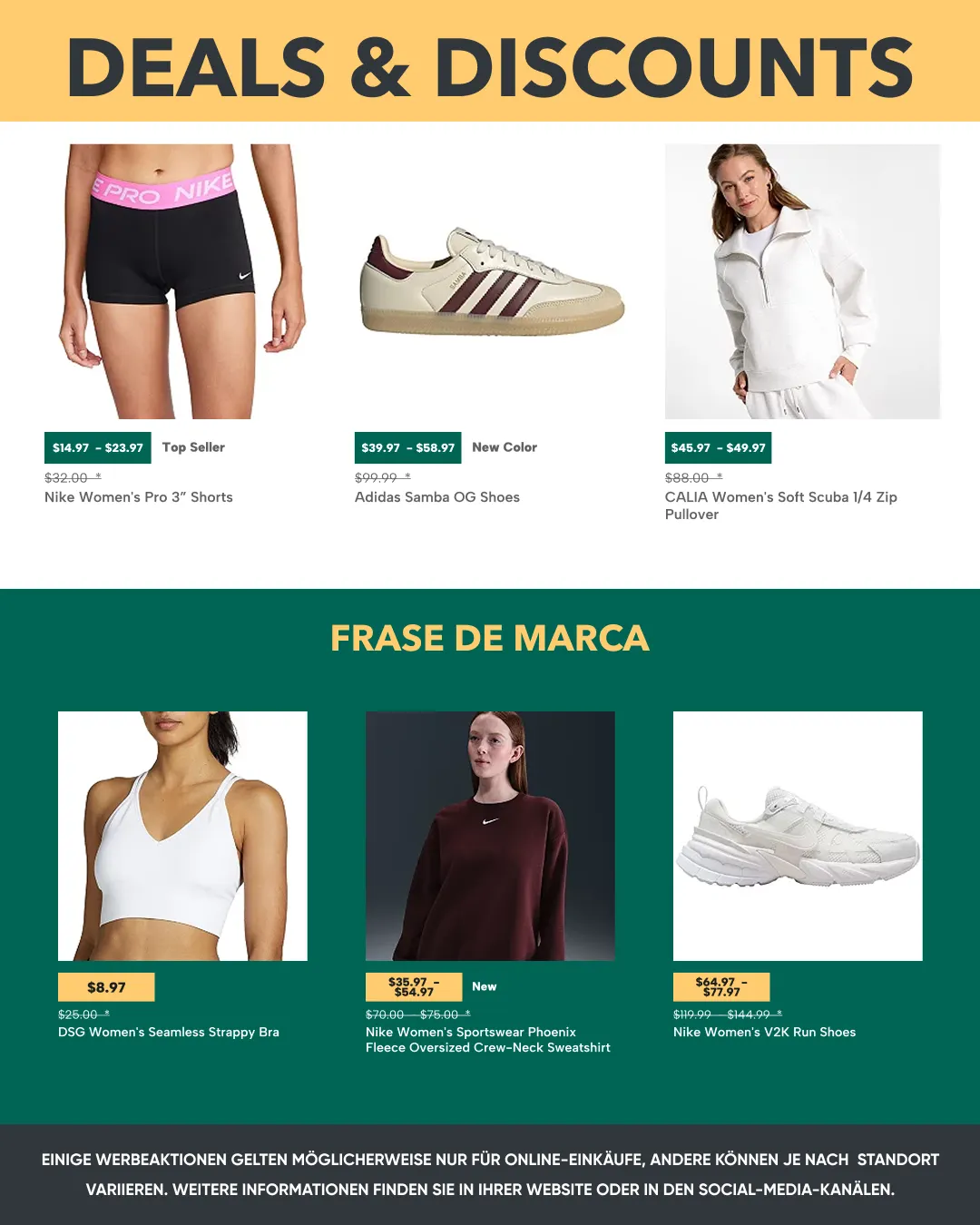
Task: Open DSG Women's Seamless Strappy Bra link
Action: 169,1033
